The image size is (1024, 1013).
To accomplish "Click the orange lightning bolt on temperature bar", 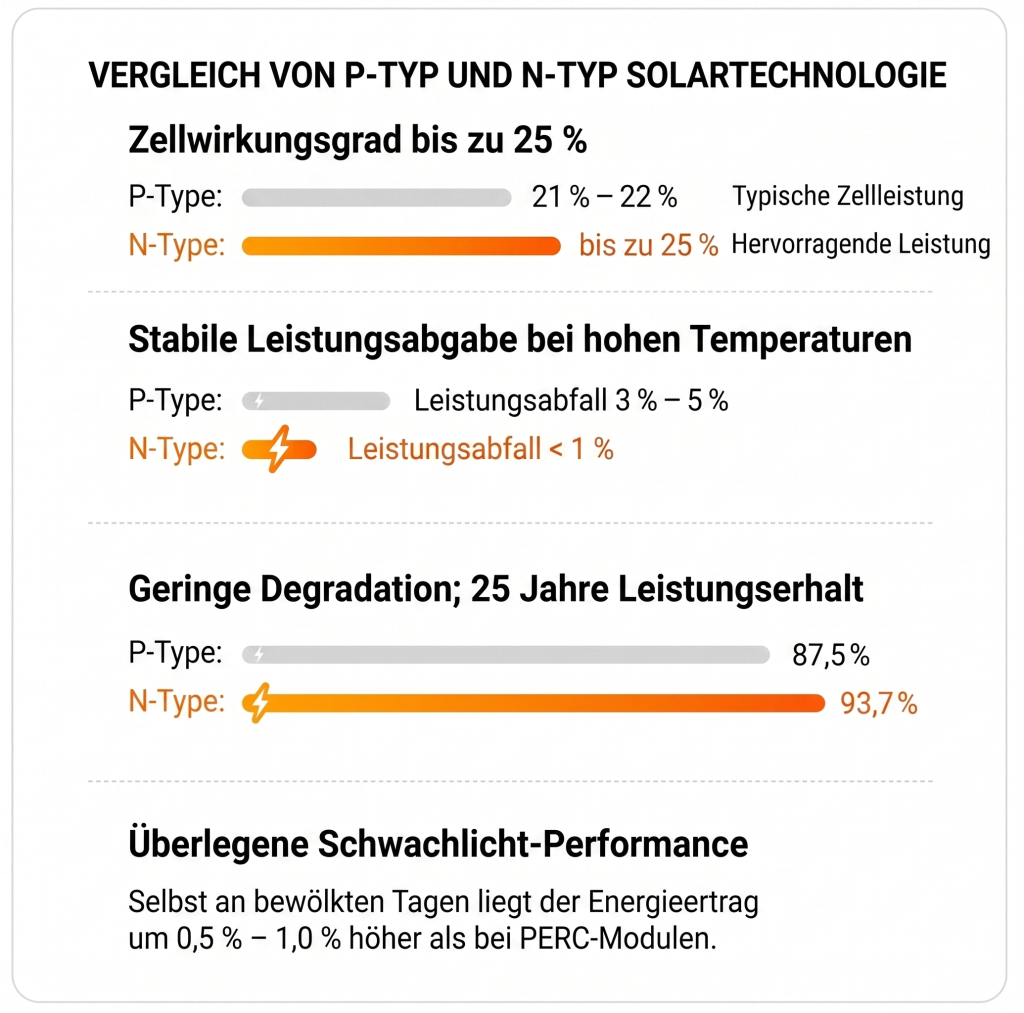I will [280, 449].
